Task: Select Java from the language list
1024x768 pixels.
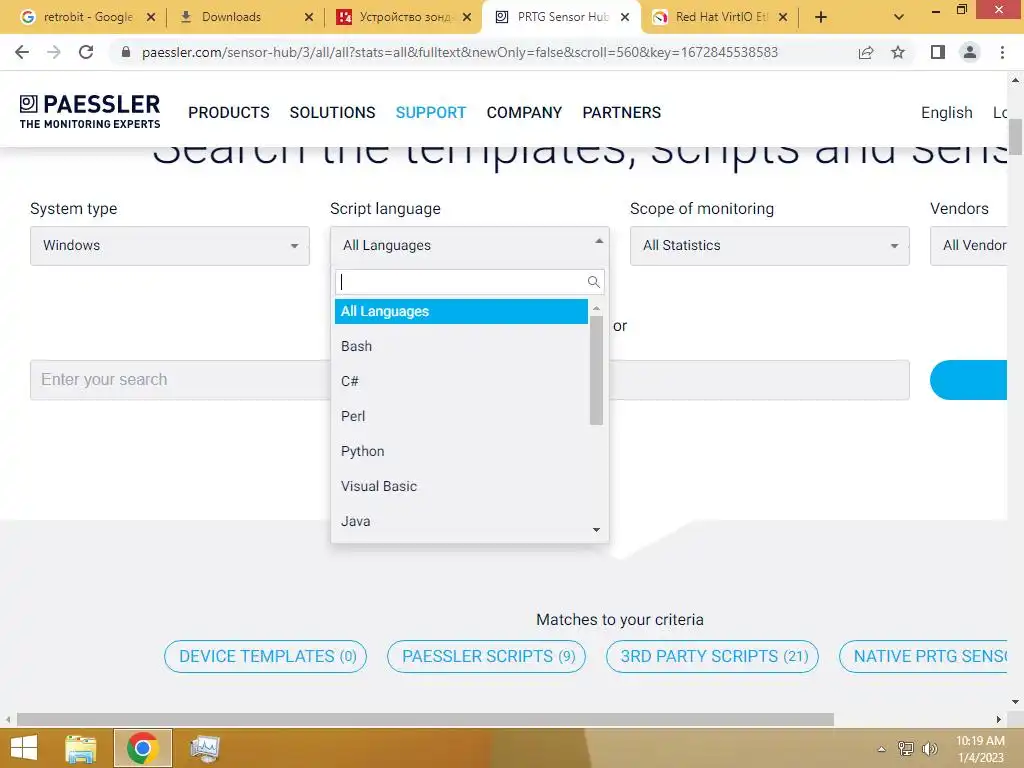Action: coord(461,521)
